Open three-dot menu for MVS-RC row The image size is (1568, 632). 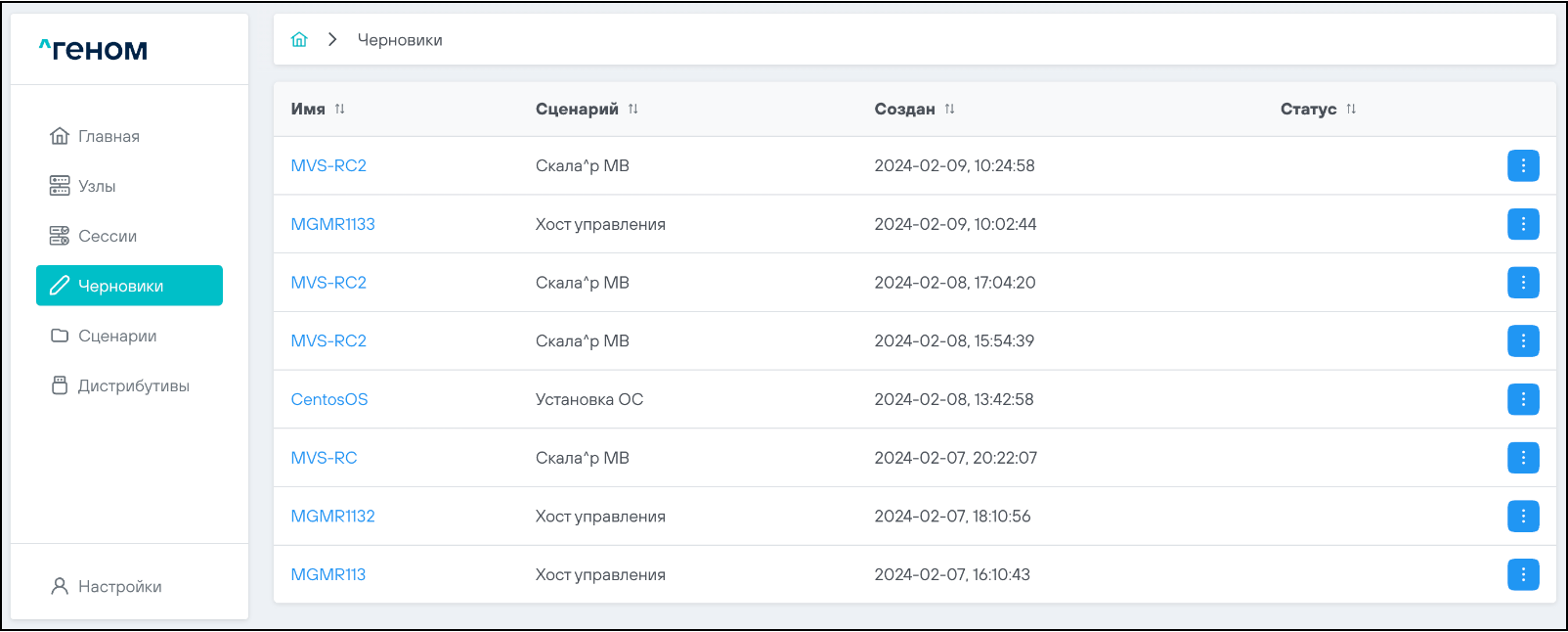(x=1523, y=458)
